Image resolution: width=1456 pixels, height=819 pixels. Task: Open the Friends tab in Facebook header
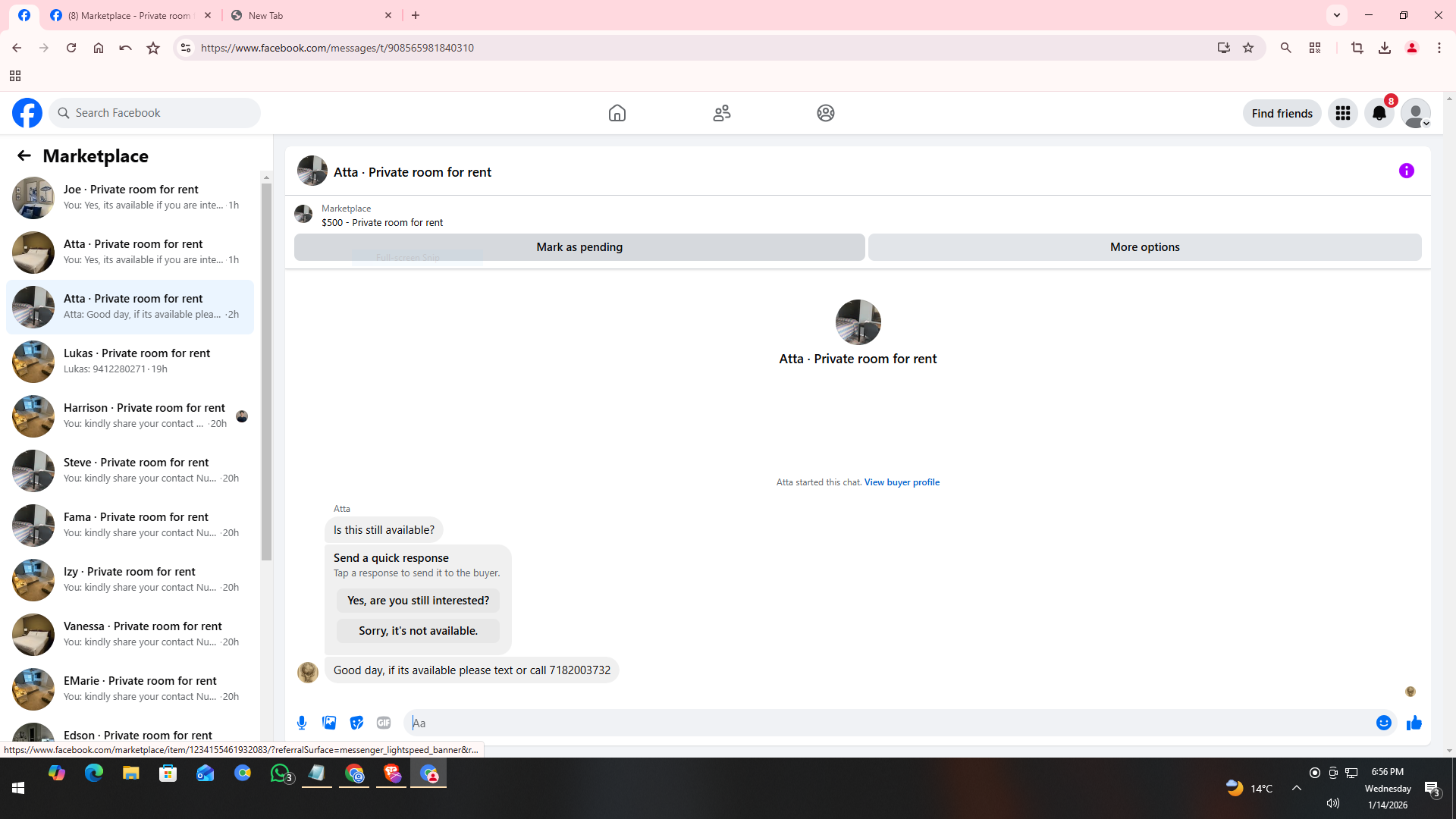[x=721, y=113]
